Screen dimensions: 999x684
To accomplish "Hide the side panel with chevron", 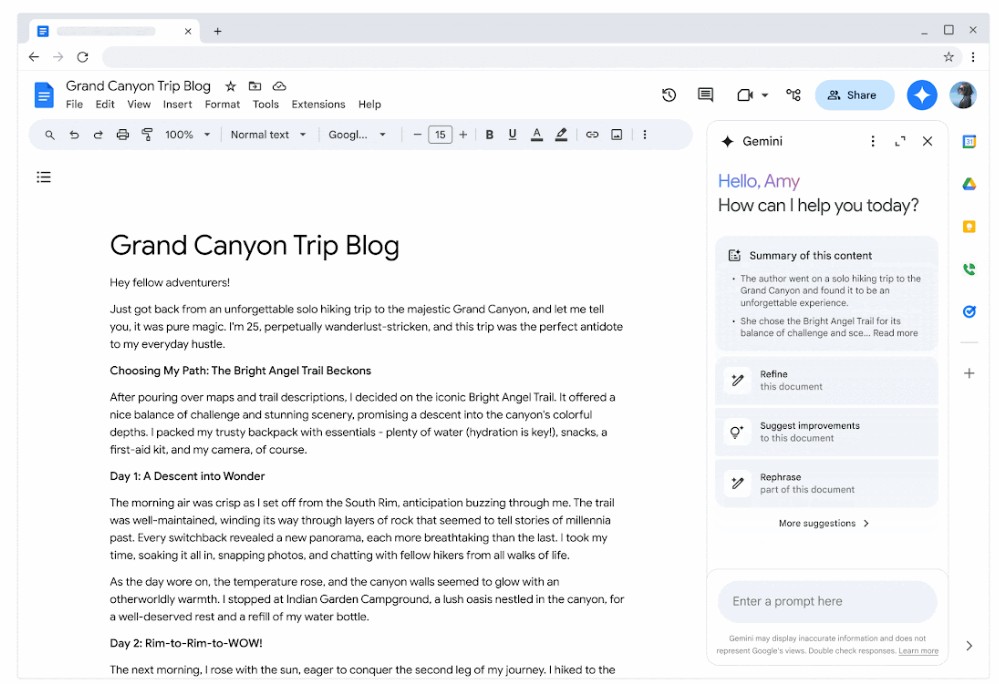I will coord(969,646).
